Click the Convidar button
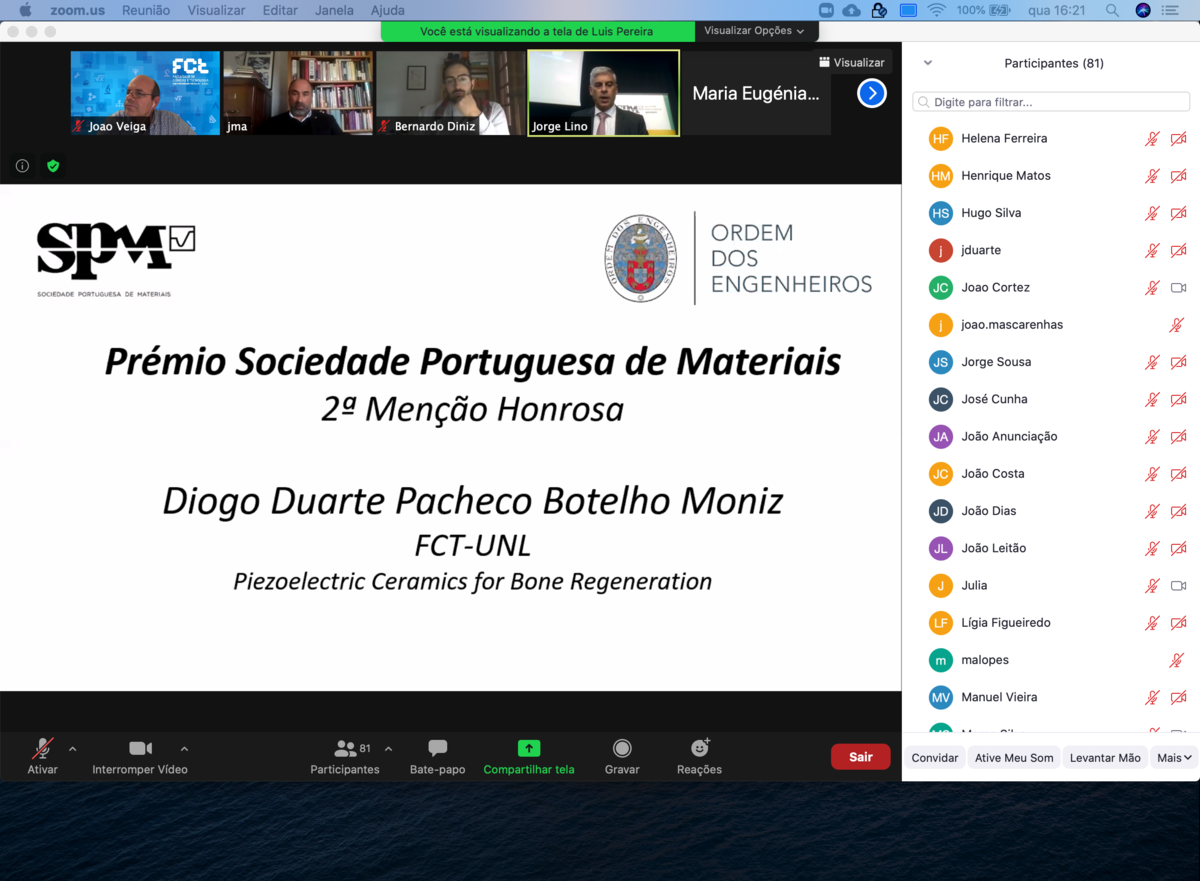Viewport: 1200px width, 881px height. pyautogui.click(x=935, y=758)
